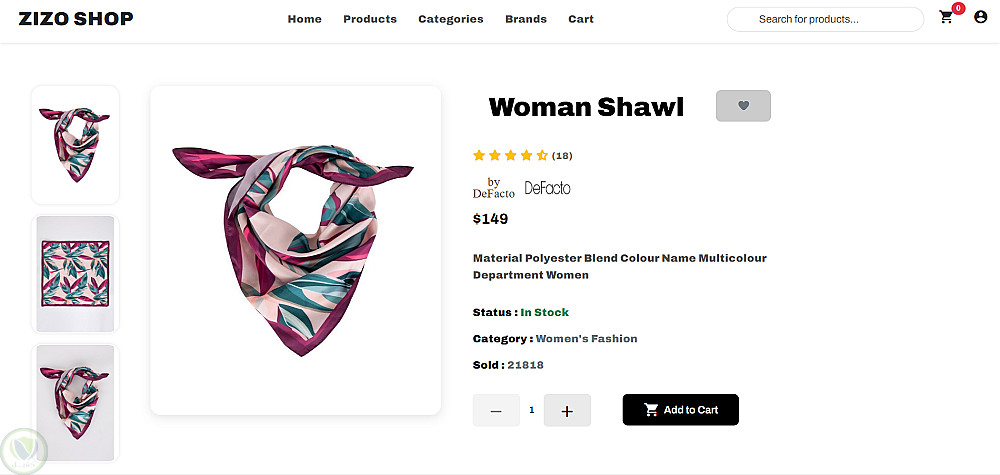The width and height of the screenshot is (1000, 475).
Task: Select the first shawl thumbnail
Action: pos(75,145)
